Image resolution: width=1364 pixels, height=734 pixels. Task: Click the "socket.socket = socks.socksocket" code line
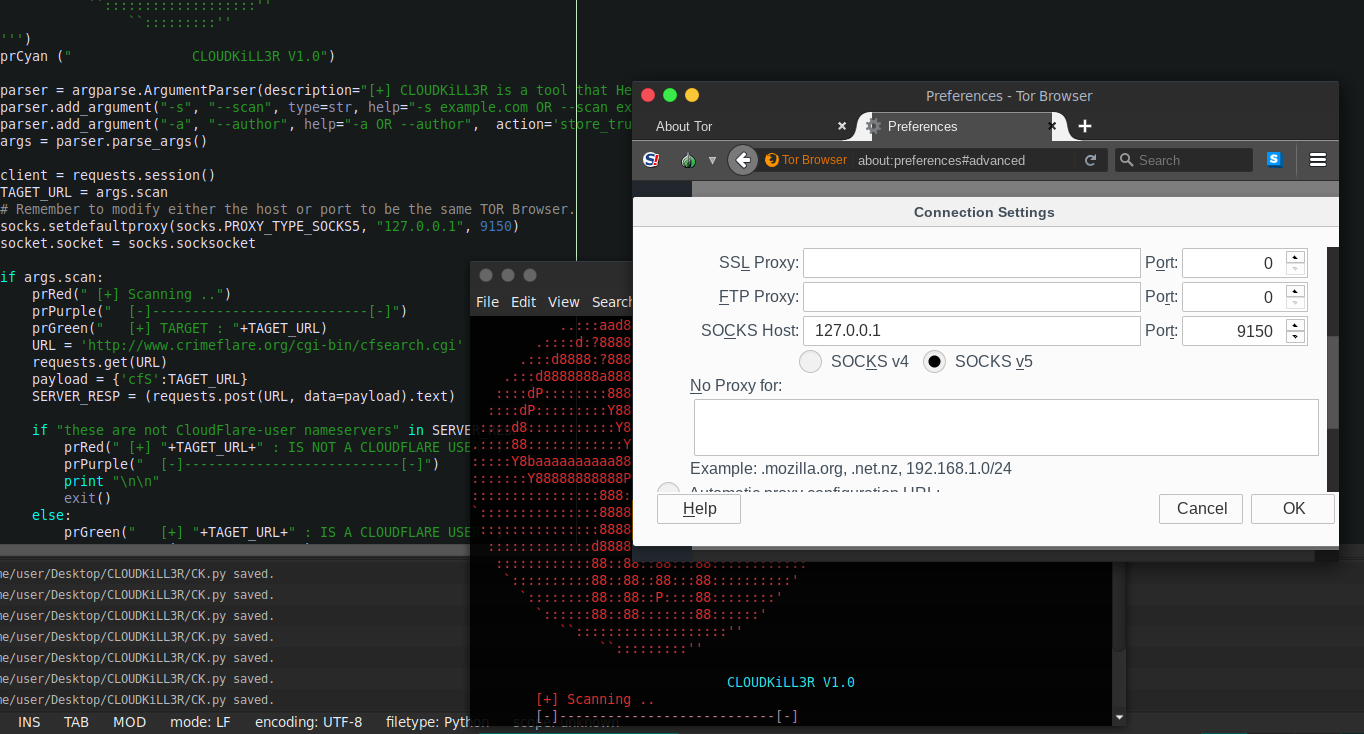[128, 243]
